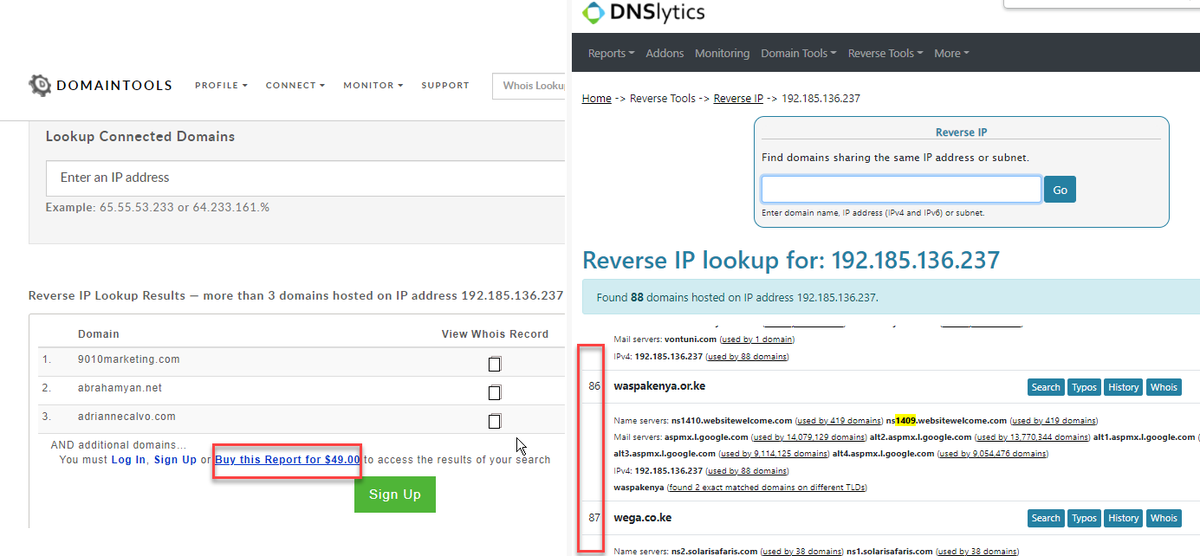Click Whois button for wega.co.ke
Screen dimensions: 1200x556
(1163, 518)
